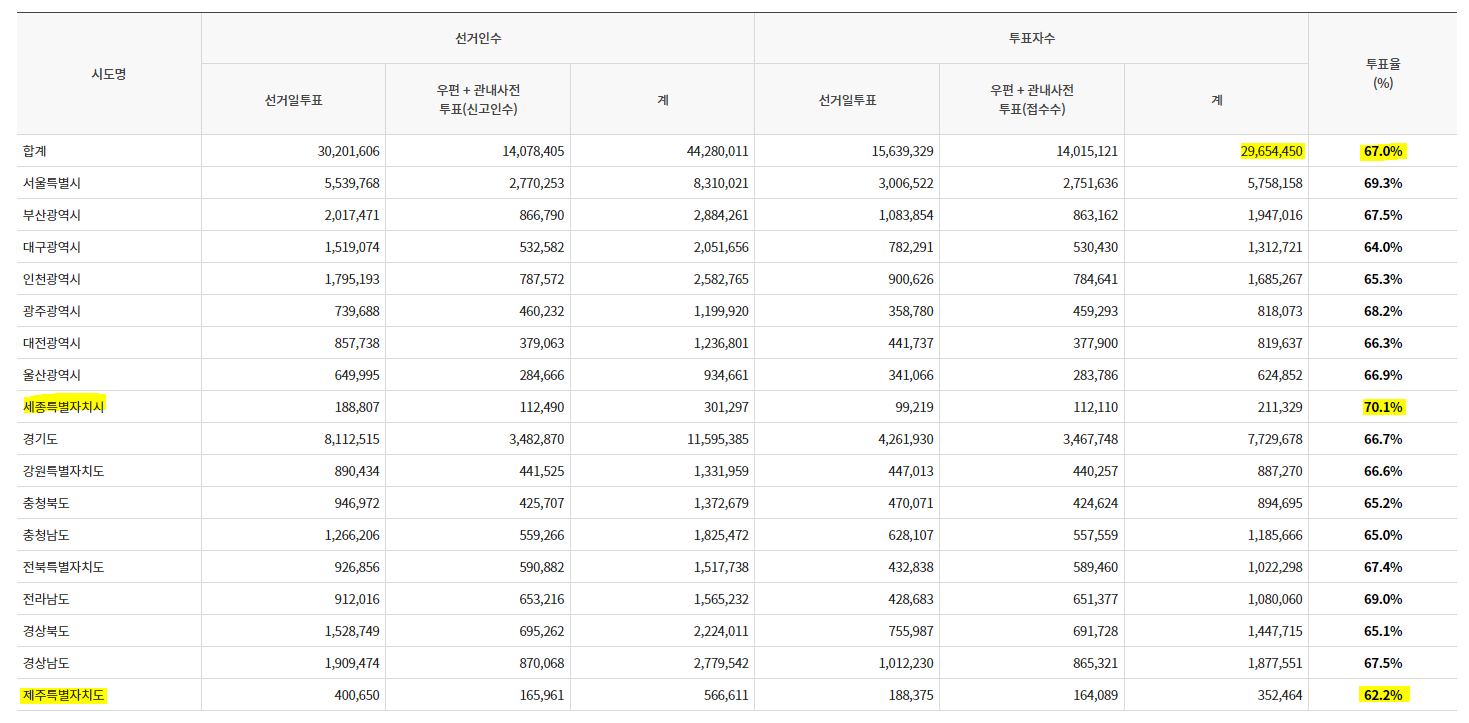This screenshot has width=1469, height=723.
Task: Click Seoul's turnout value 69.3%
Action: pos(1383,183)
